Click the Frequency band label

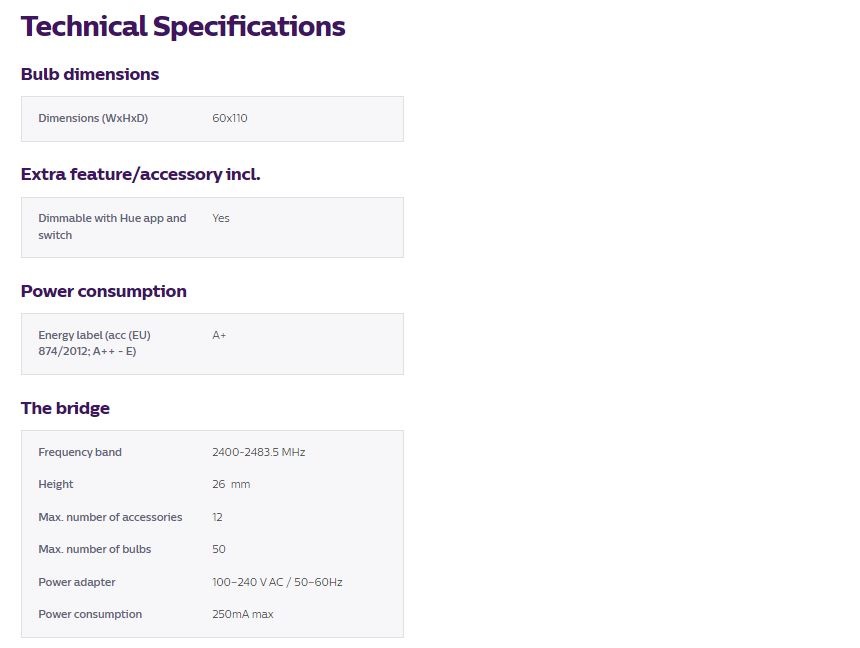(x=80, y=452)
